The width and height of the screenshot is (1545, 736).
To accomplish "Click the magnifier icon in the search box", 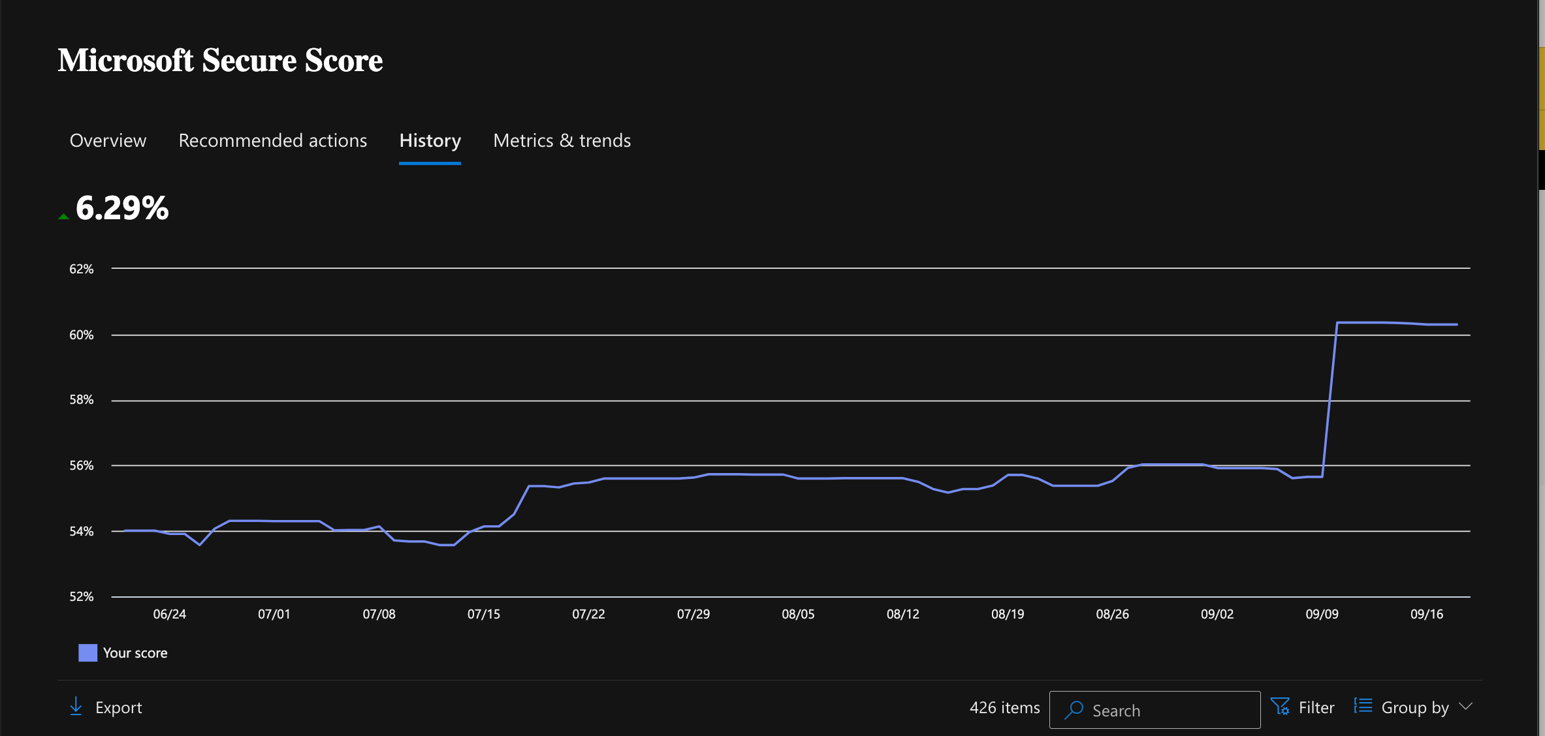I will (x=1074, y=710).
